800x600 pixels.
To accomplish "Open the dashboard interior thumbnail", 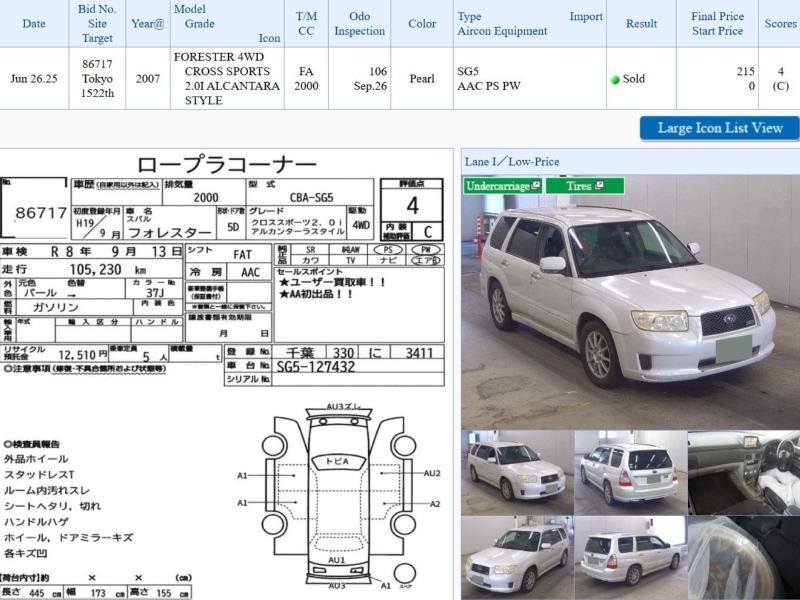I will 744,472.
